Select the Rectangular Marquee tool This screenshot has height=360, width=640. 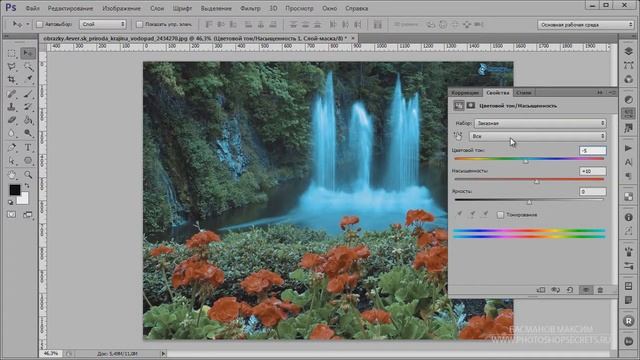tap(12, 53)
